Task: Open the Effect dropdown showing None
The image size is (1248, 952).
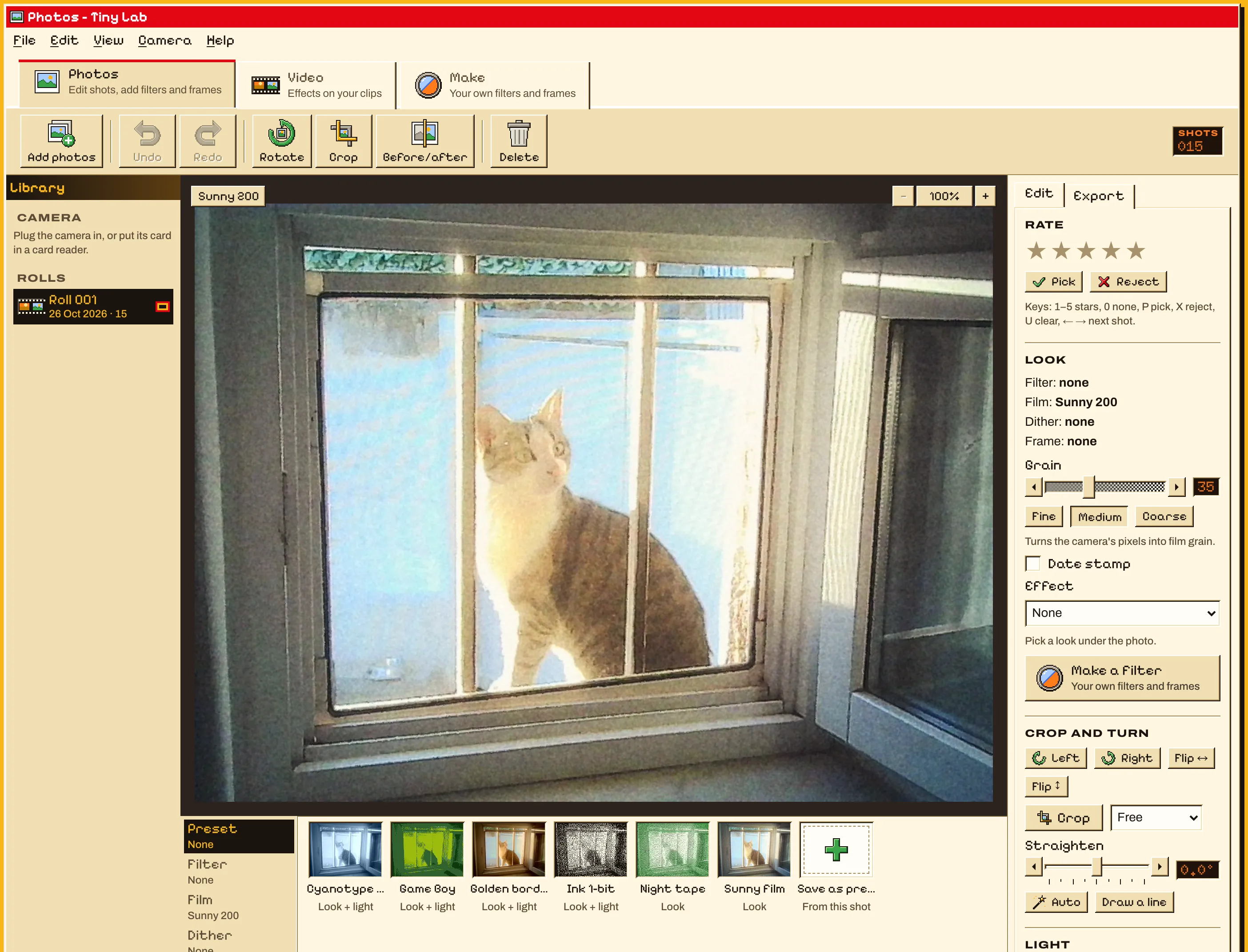Action: (x=1122, y=612)
